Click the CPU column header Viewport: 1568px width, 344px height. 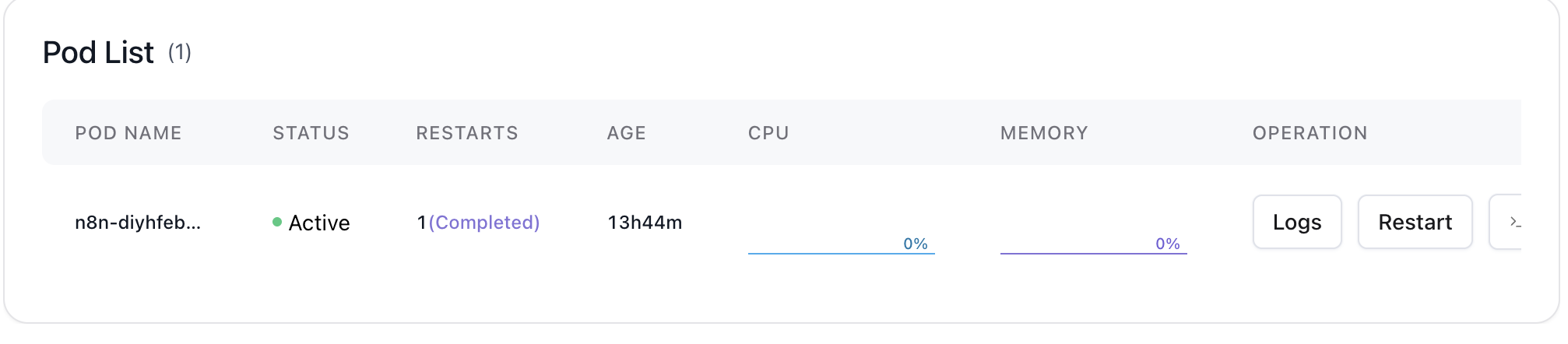768,133
